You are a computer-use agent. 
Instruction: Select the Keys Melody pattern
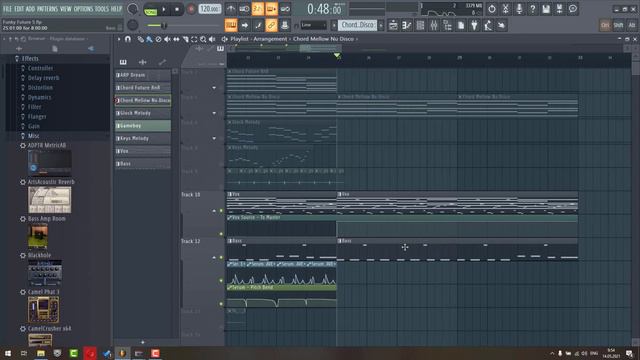tap(143, 138)
